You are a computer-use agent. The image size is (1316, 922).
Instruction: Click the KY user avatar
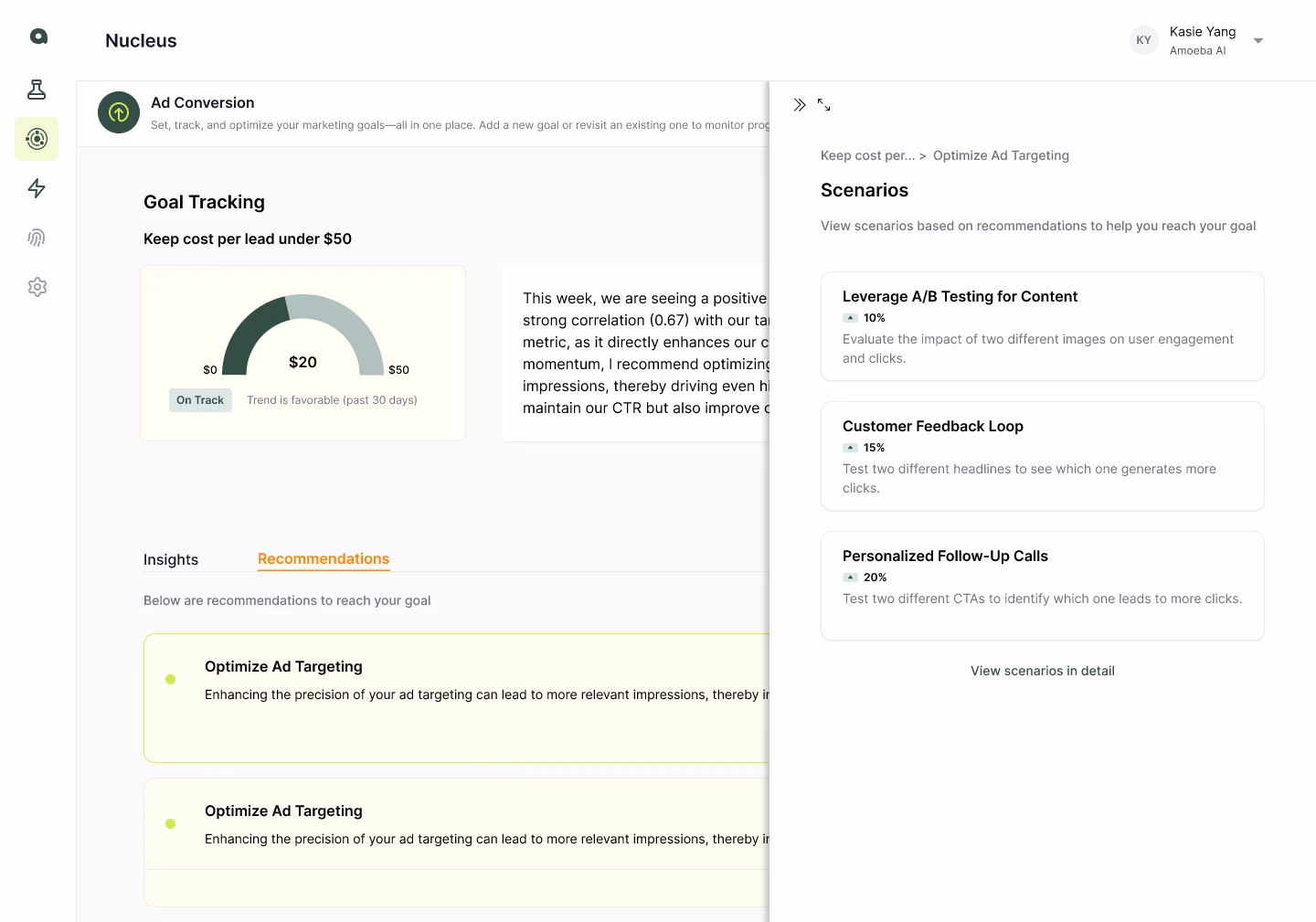(x=1144, y=40)
